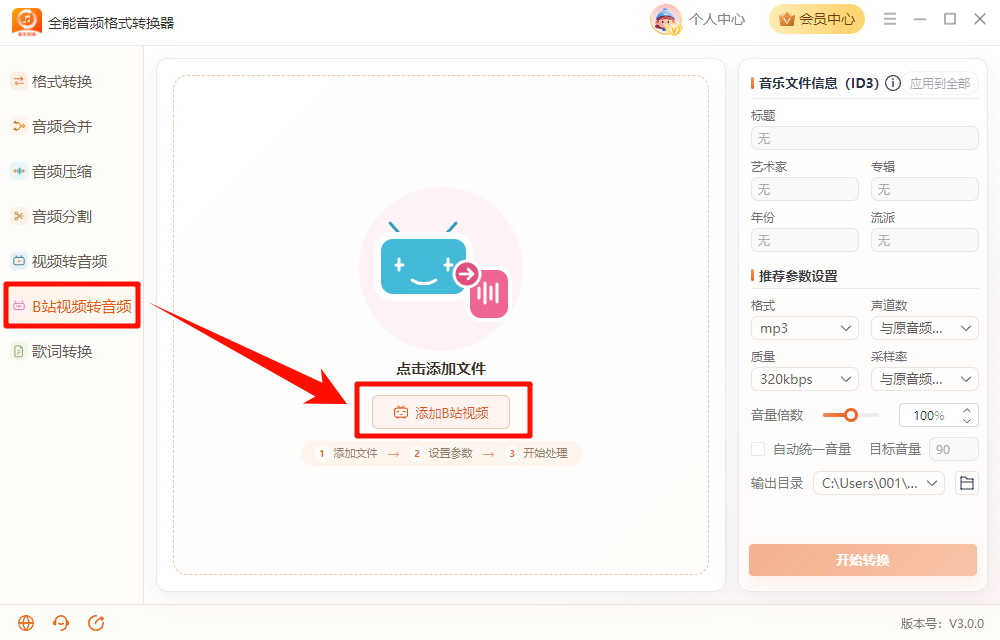Click the 艺术家 input field

click(805, 189)
